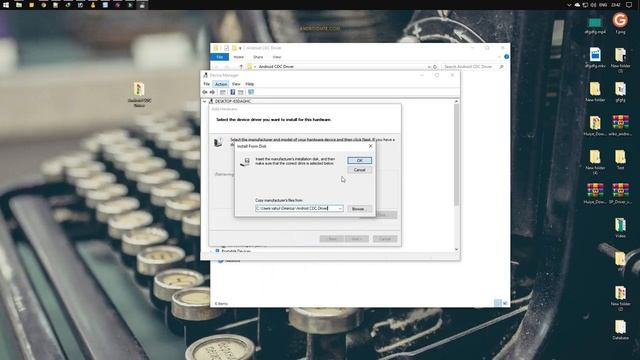The height and width of the screenshot is (360, 640).
Task: Select the New folder (4) desktop icon
Action: coord(595,162)
